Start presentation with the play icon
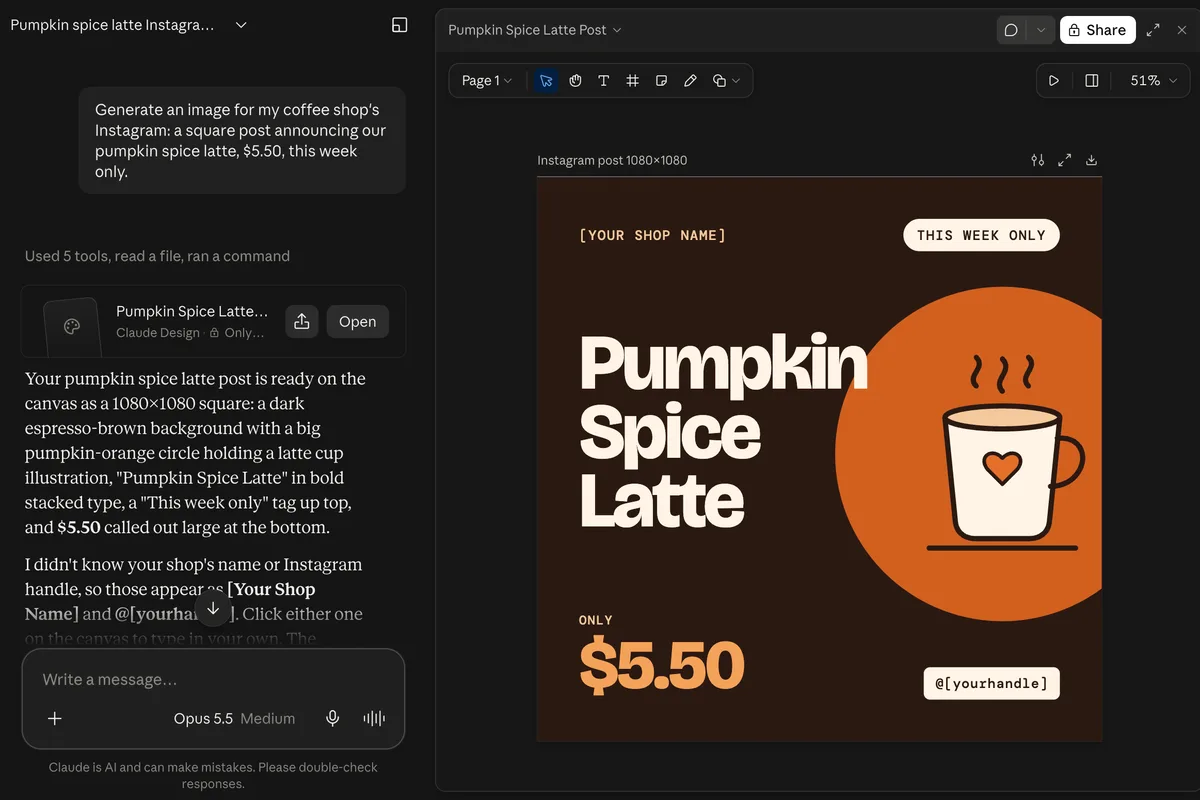Image resolution: width=1200 pixels, height=800 pixels. tap(1054, 81)
